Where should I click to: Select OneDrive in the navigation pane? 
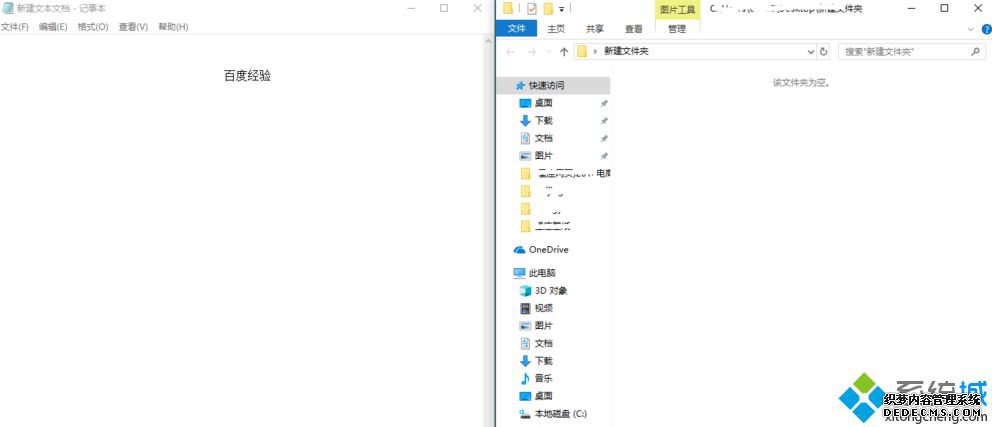click(548, 250)
